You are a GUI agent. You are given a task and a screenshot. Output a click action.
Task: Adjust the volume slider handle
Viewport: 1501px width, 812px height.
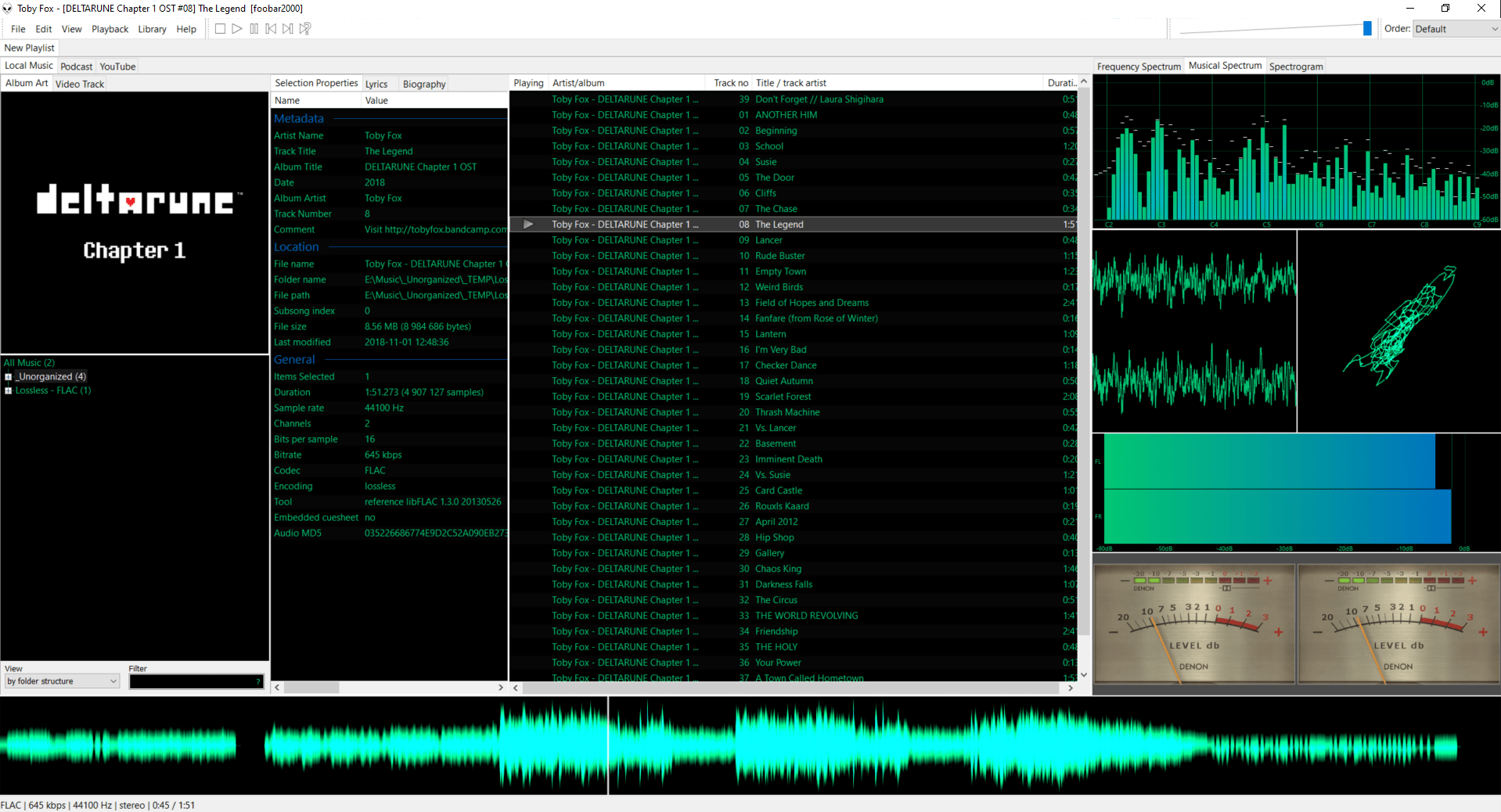[x=1367, y=29]
